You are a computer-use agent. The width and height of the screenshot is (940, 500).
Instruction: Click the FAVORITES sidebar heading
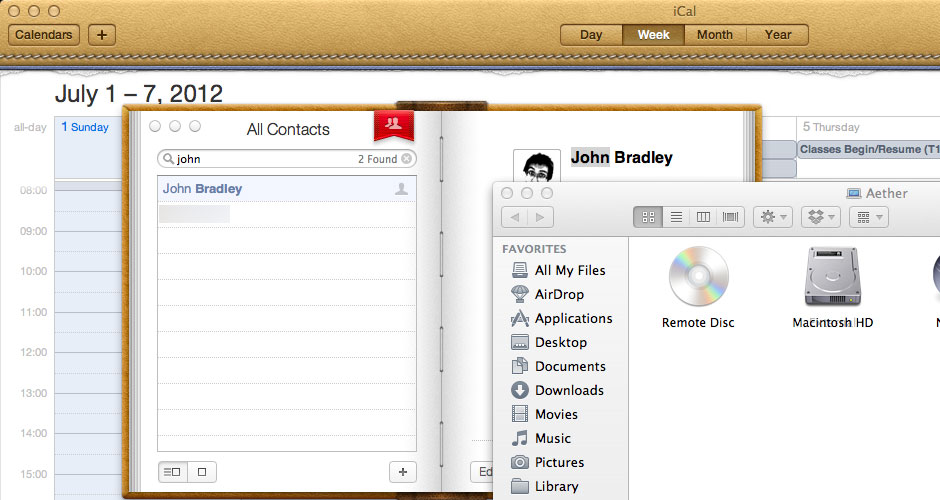(x=534, y=249)
